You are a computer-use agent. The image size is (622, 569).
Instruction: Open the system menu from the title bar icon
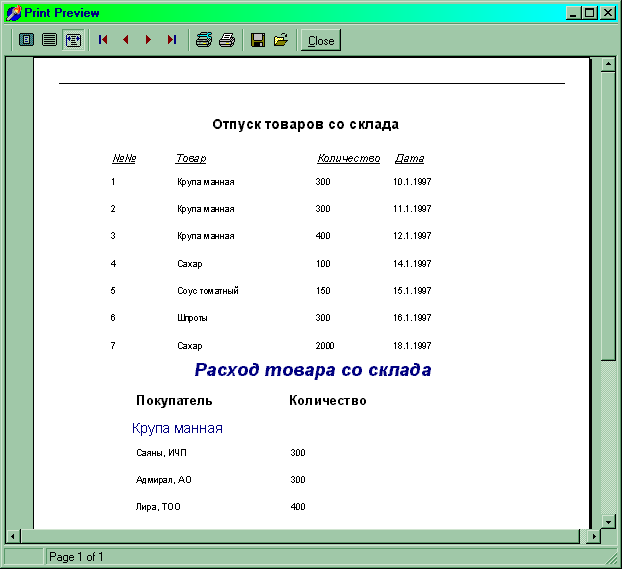(x=13, y=13)
